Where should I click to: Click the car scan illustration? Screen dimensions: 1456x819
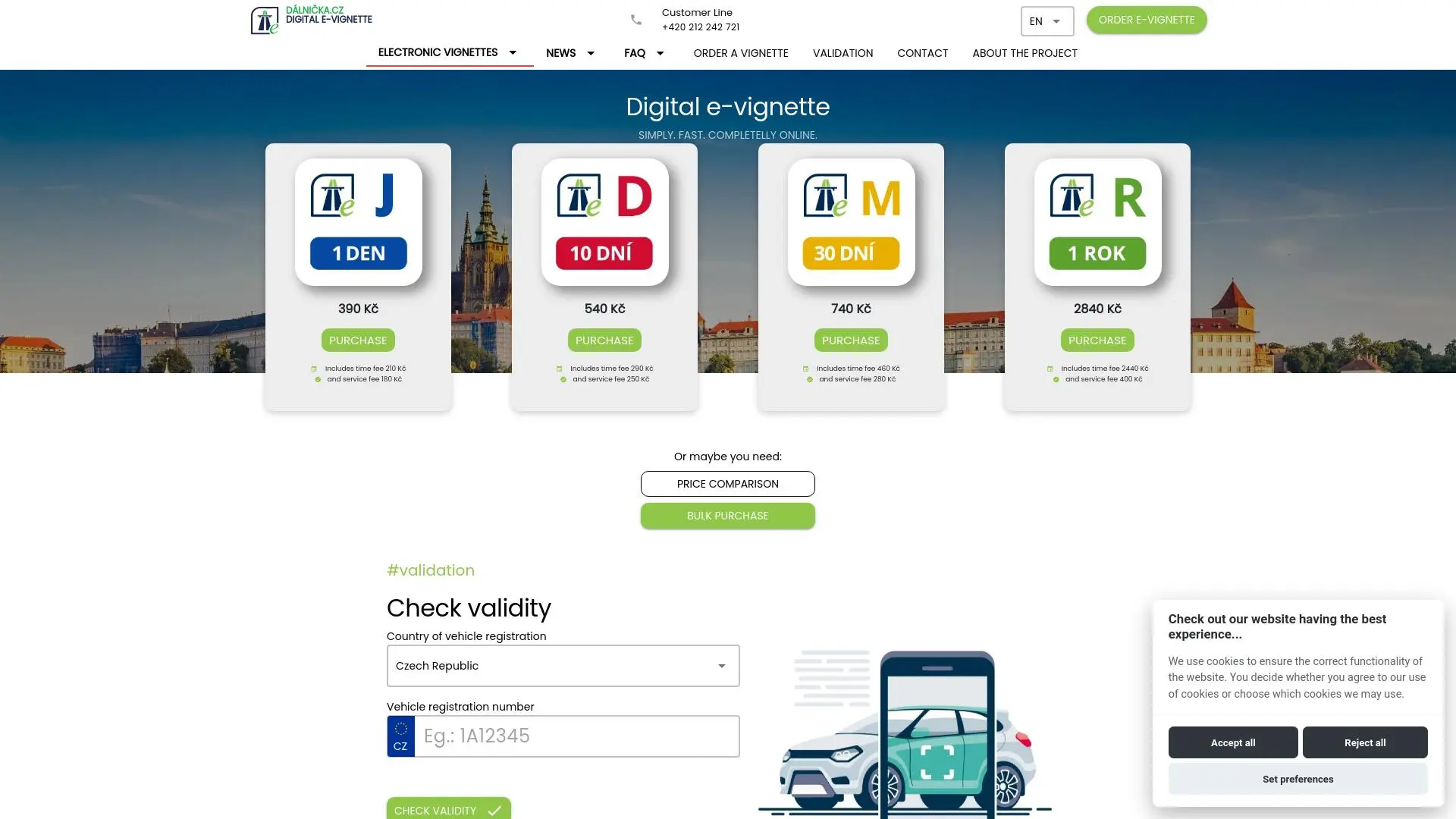pyautogui.click(x=906, y=733)
